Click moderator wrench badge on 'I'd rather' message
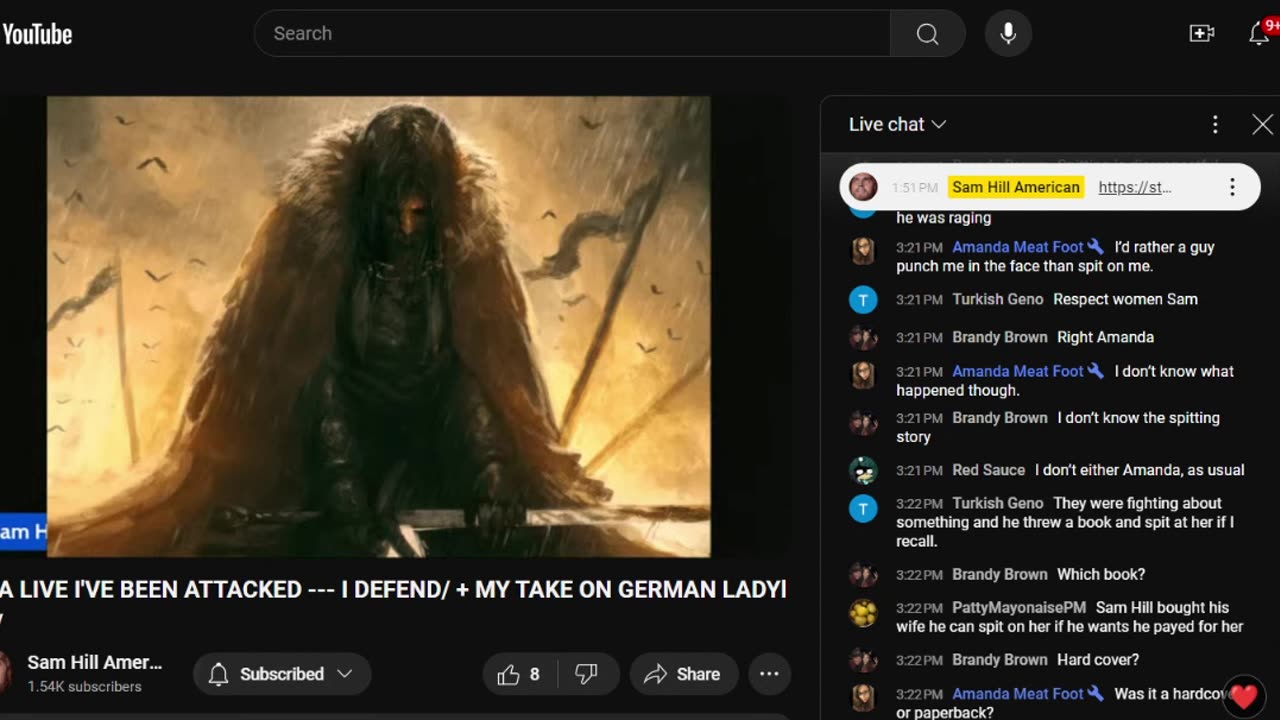 coord(1096,247)
